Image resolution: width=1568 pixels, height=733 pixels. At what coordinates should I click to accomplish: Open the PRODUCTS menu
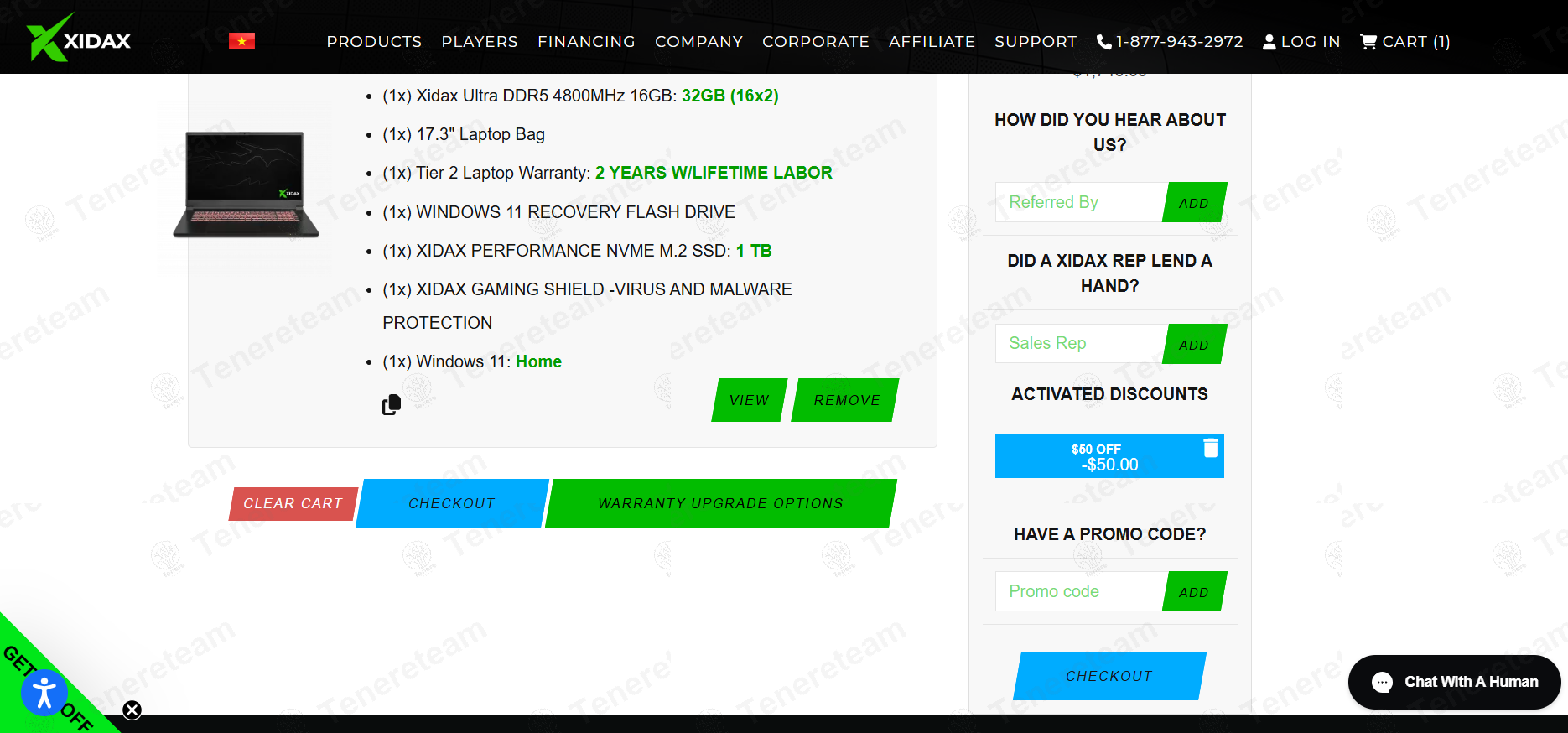374,42
